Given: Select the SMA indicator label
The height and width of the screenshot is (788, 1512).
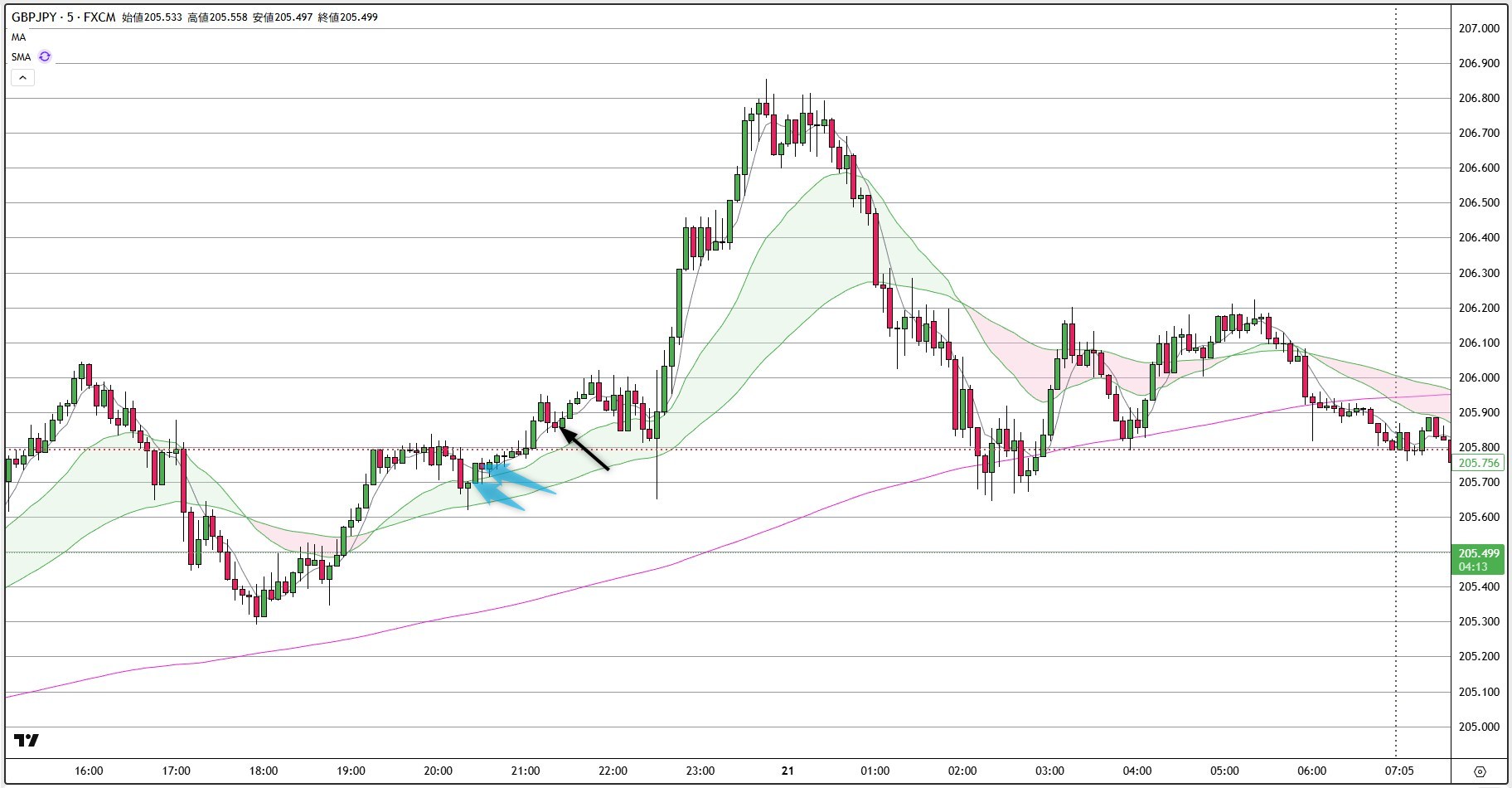Looking at the screenshot, I should (x=21, y=57).
